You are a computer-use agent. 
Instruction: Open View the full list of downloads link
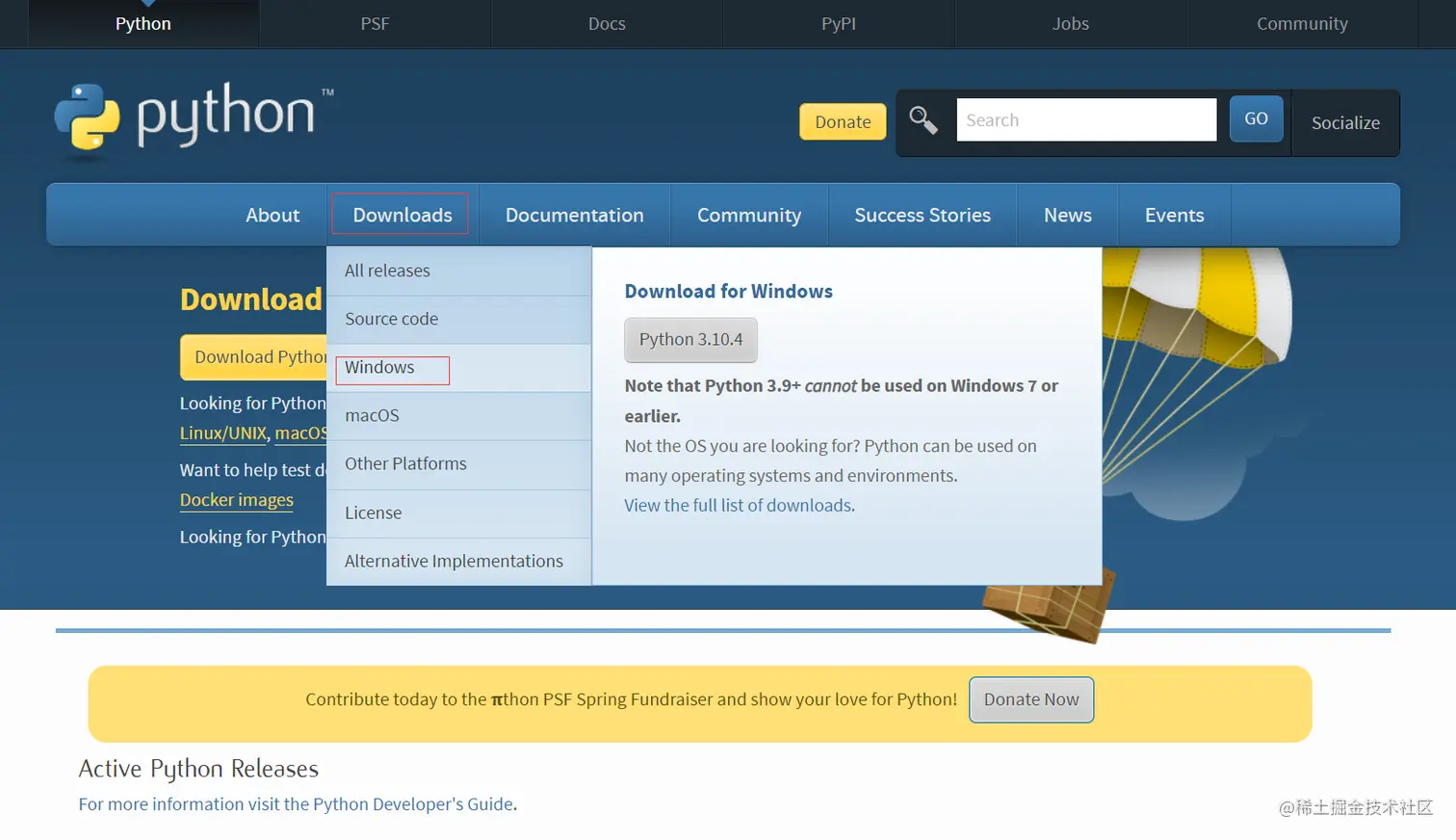click(x=738, y=505)
